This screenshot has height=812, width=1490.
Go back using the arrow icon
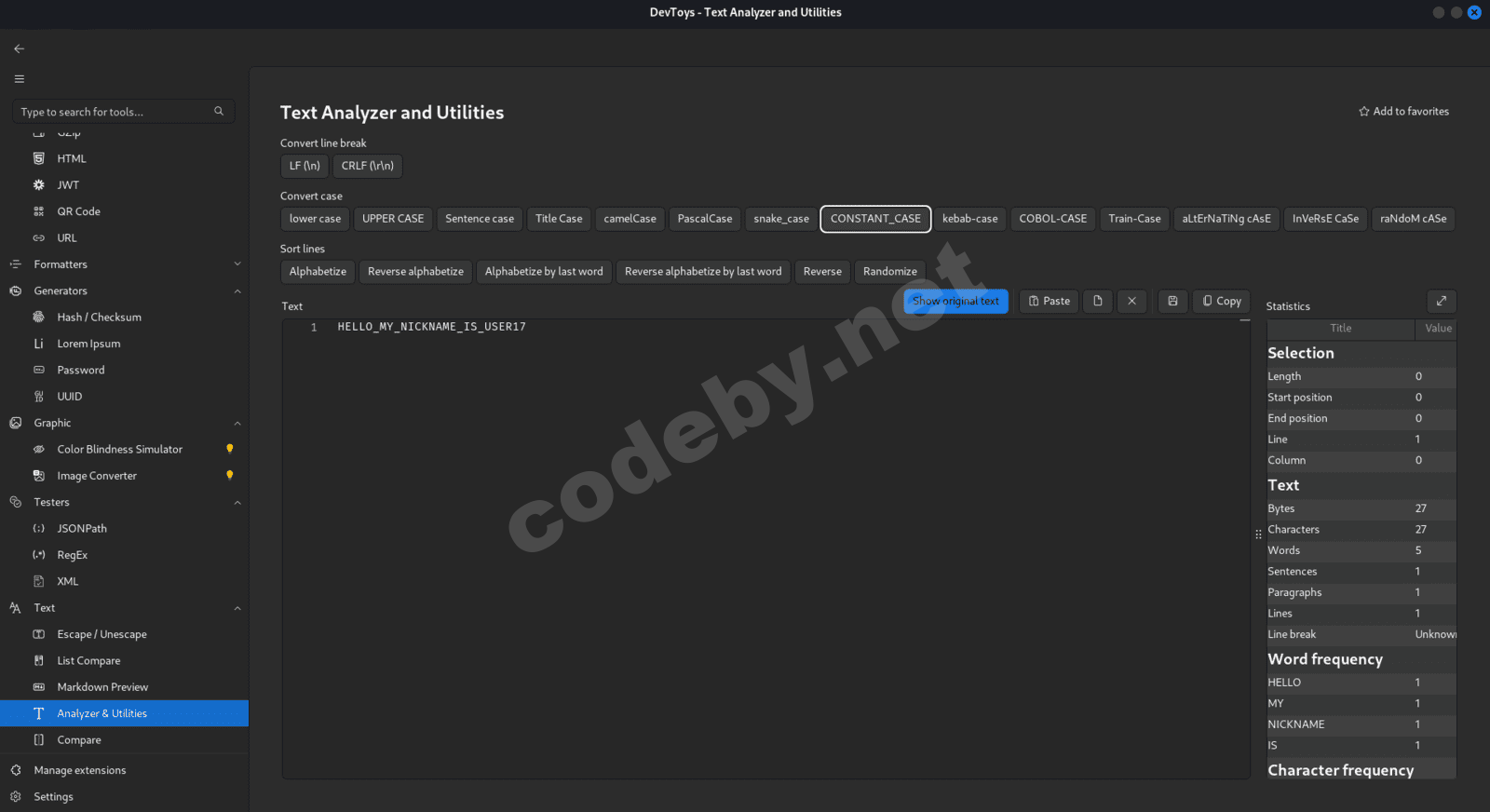coord(20,48)
